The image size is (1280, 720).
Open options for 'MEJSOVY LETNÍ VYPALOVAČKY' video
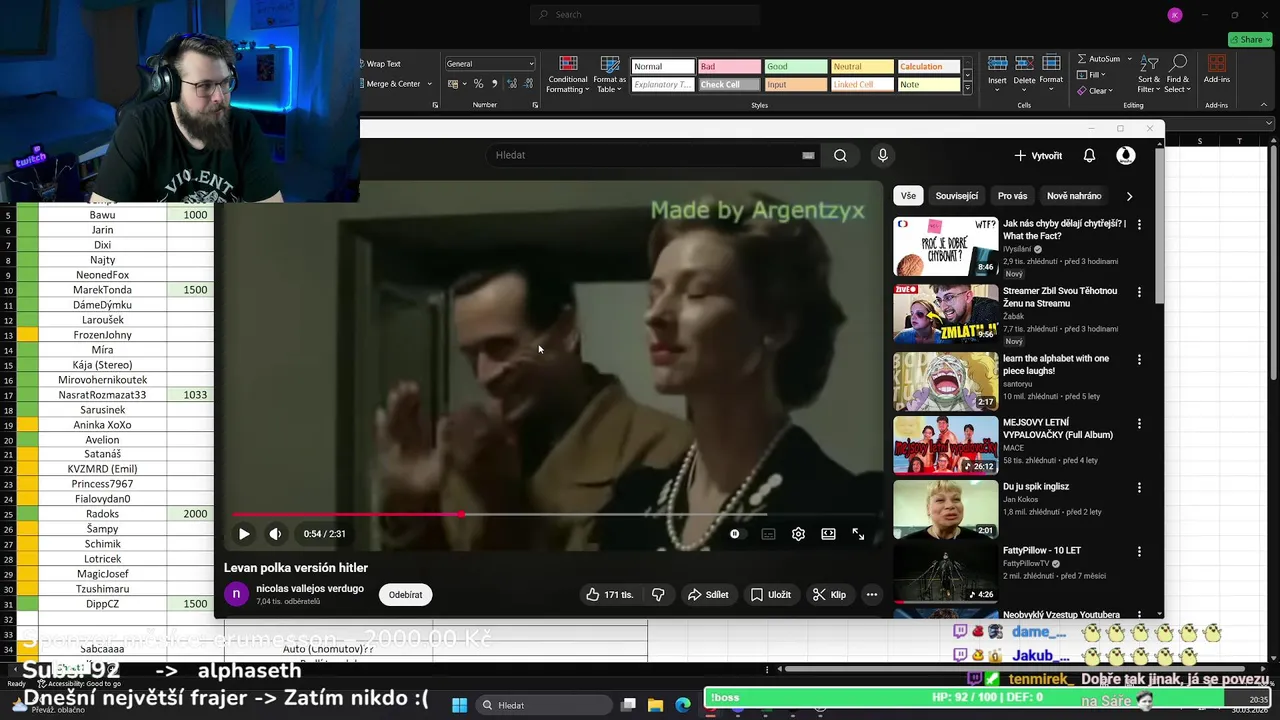coord(1139,424)
